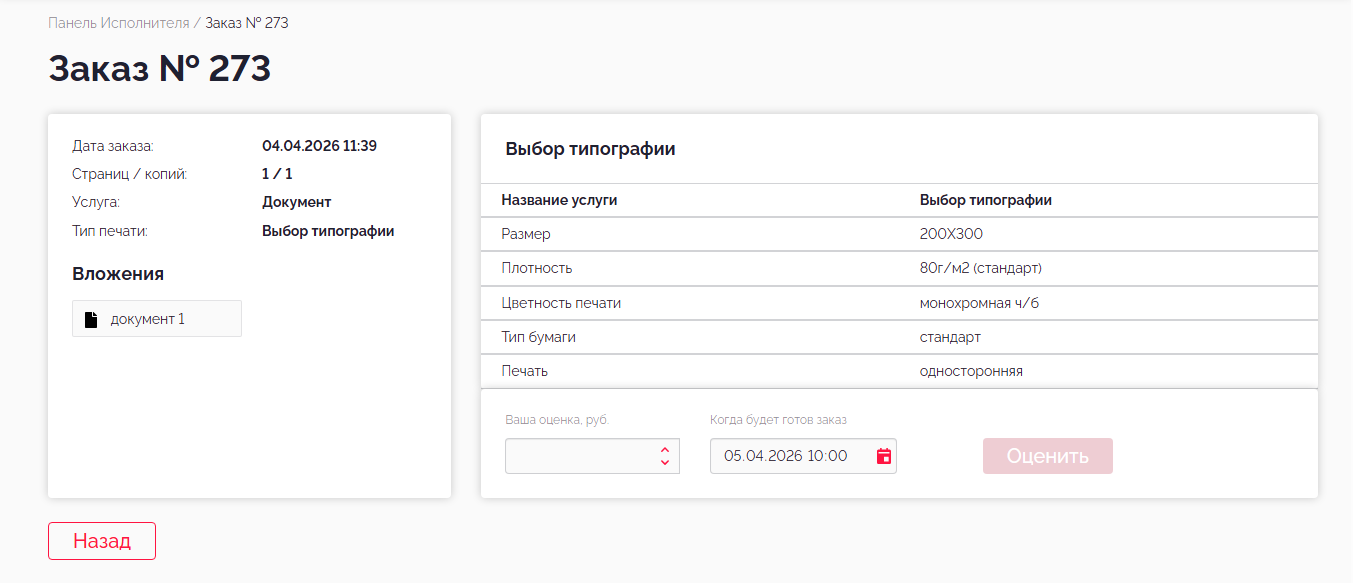Viewport: 1353px width, 583px height.
Task: Go back using the Назад button
Action: pos(102,541)
